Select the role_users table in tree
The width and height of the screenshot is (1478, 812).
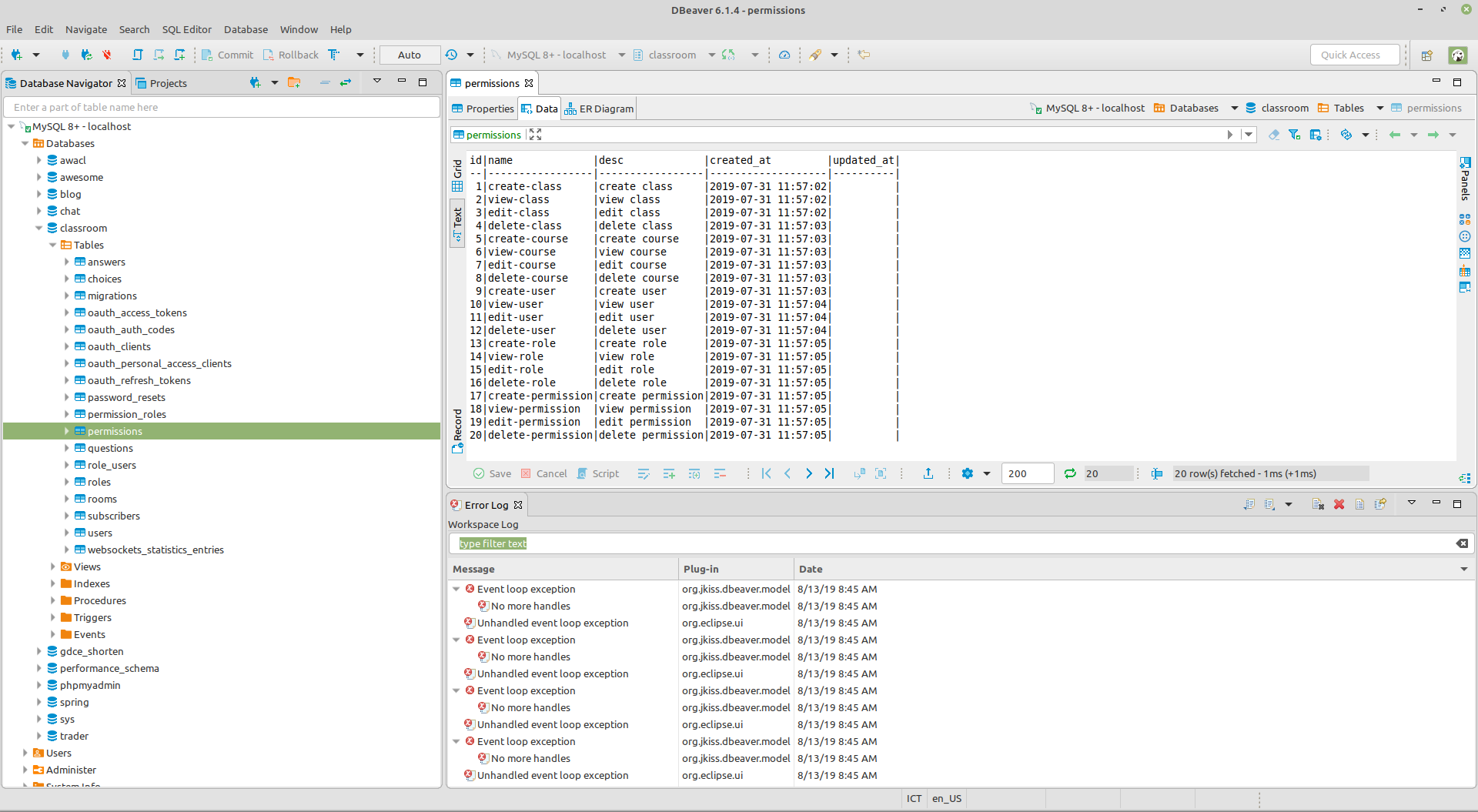point(112,465)
